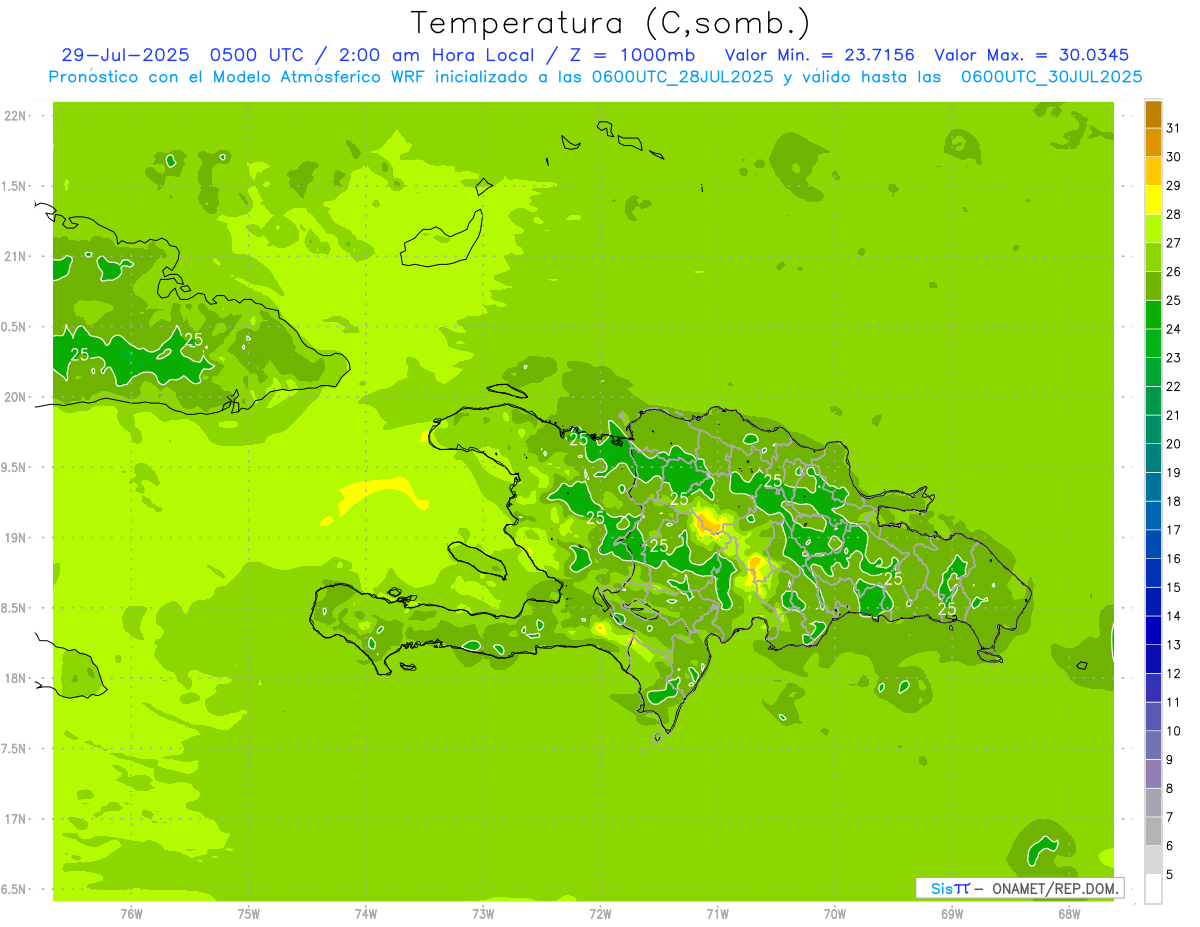
Task: Click the legend value "26"
Action: pos(1173,271)
